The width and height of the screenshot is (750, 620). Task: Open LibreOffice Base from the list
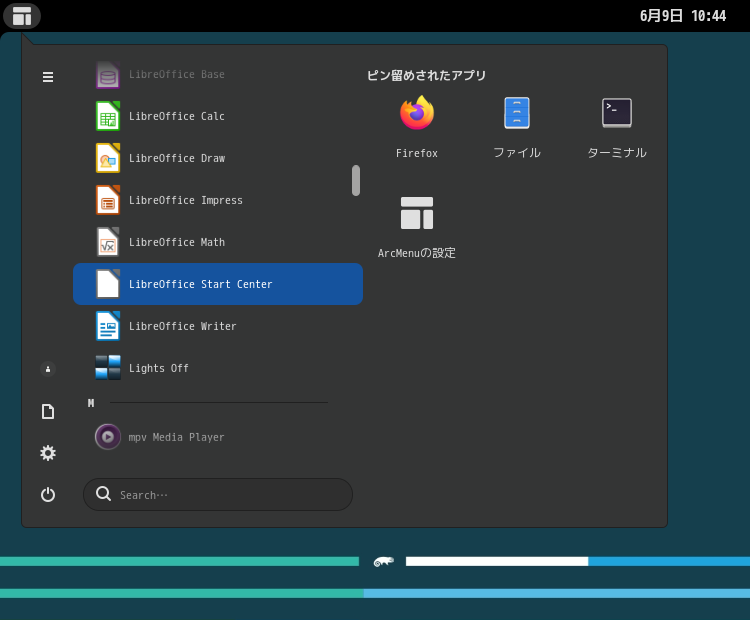218,74
